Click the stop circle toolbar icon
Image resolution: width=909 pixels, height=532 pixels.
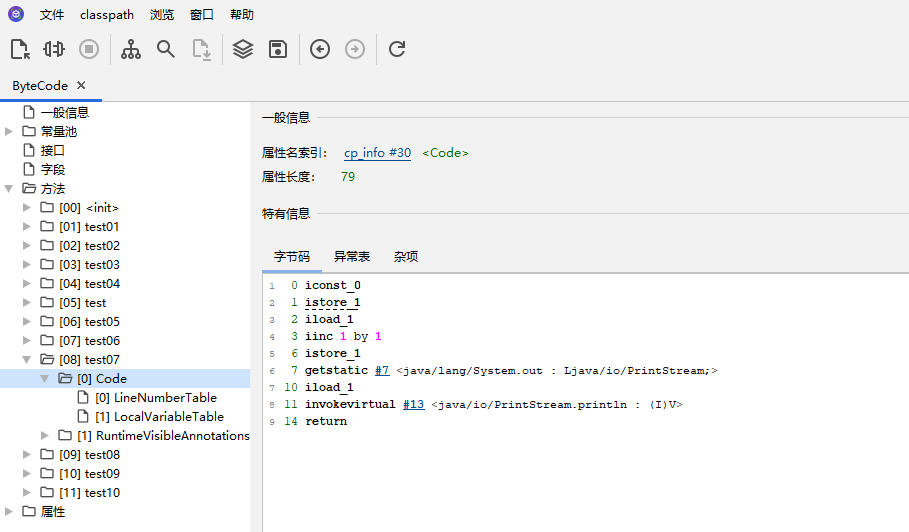coord(89,49)
